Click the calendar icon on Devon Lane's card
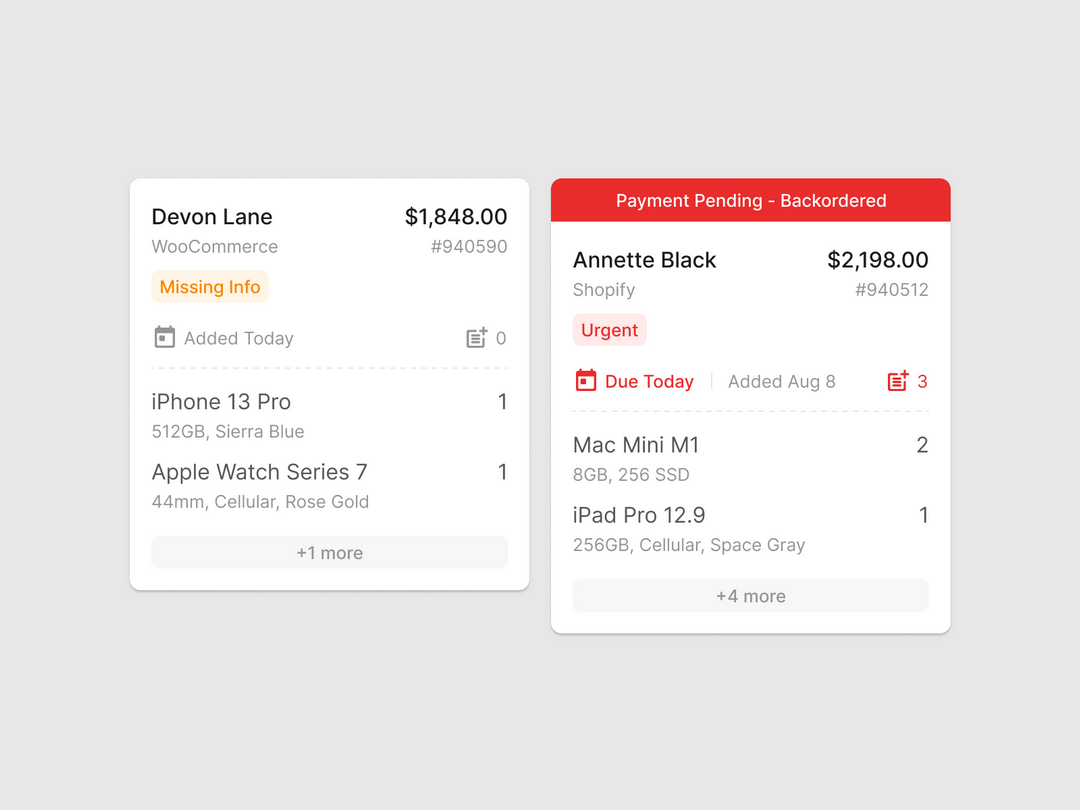The height and width of the screenshot is (810, 1080). click(x=164, y=338)
